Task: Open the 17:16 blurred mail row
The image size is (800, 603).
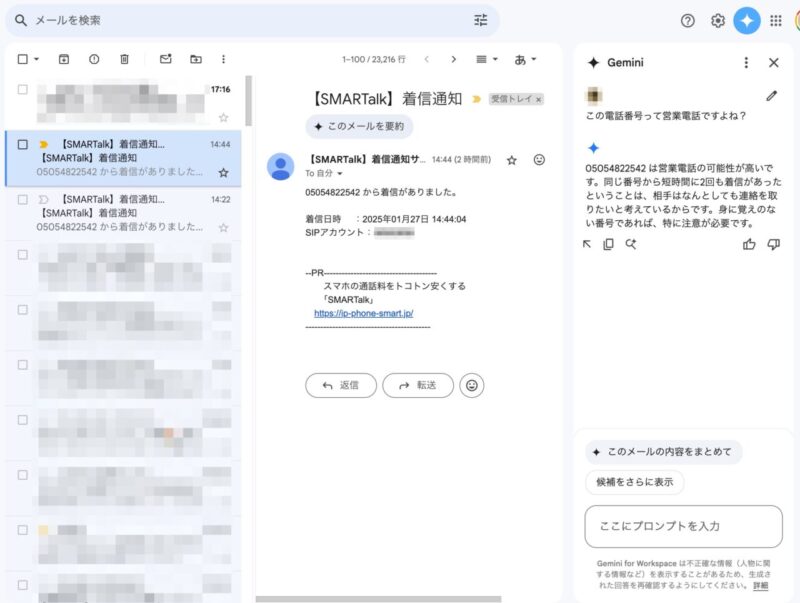Action: tap(123, 103)
